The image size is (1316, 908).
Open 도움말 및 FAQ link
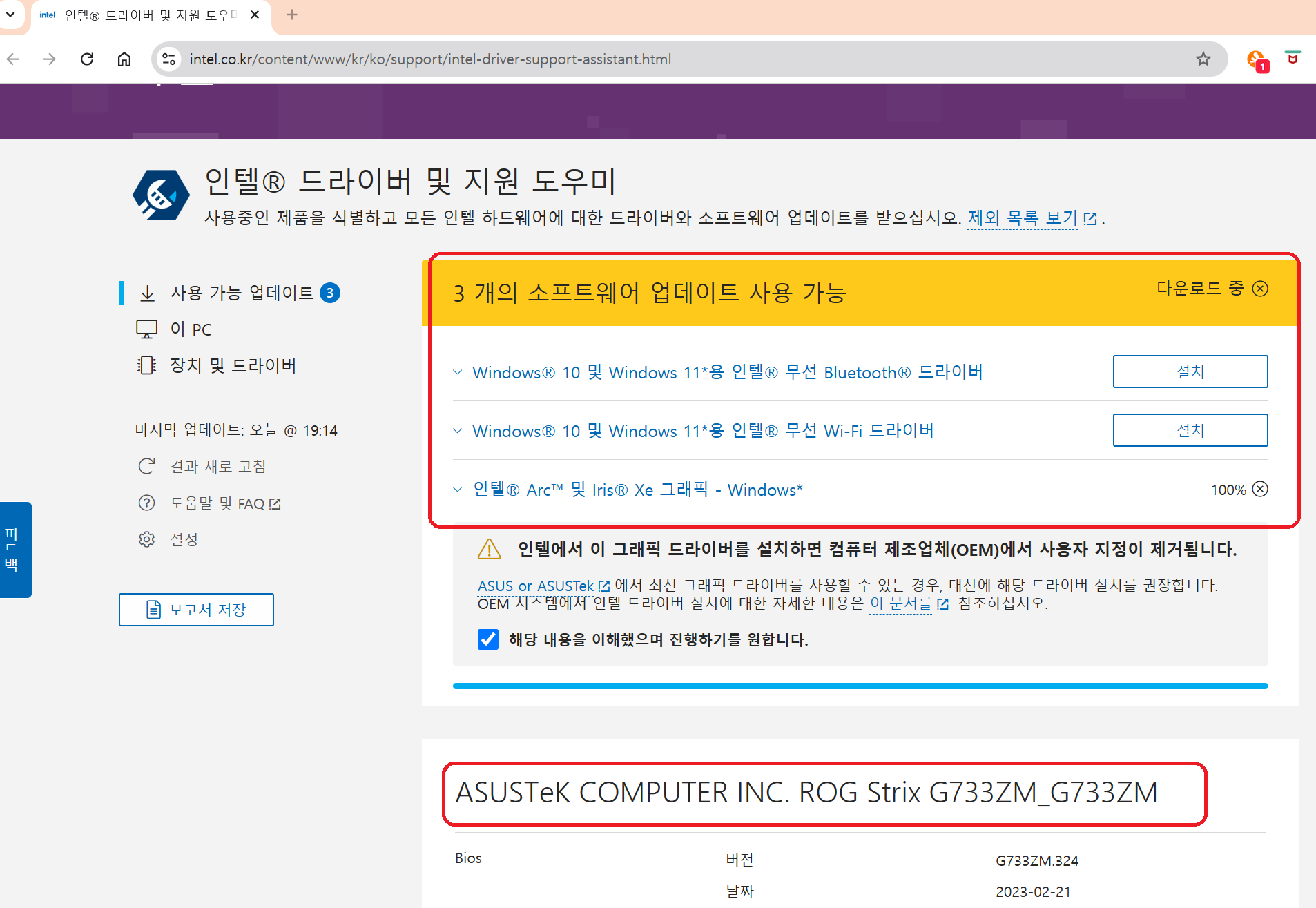coord(225,503)
